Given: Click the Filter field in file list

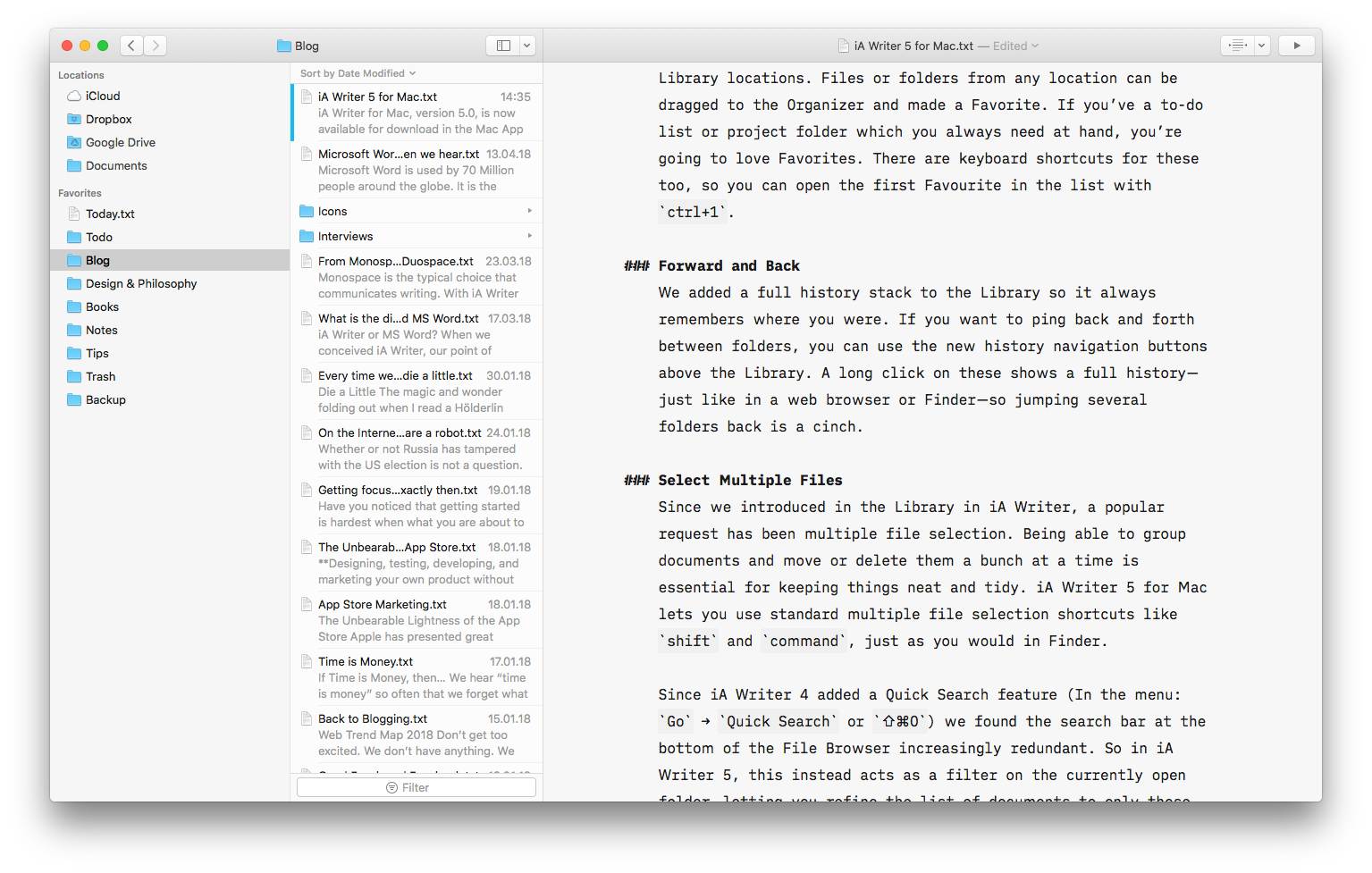Looking at the screenshot, I should coord(417,787).
